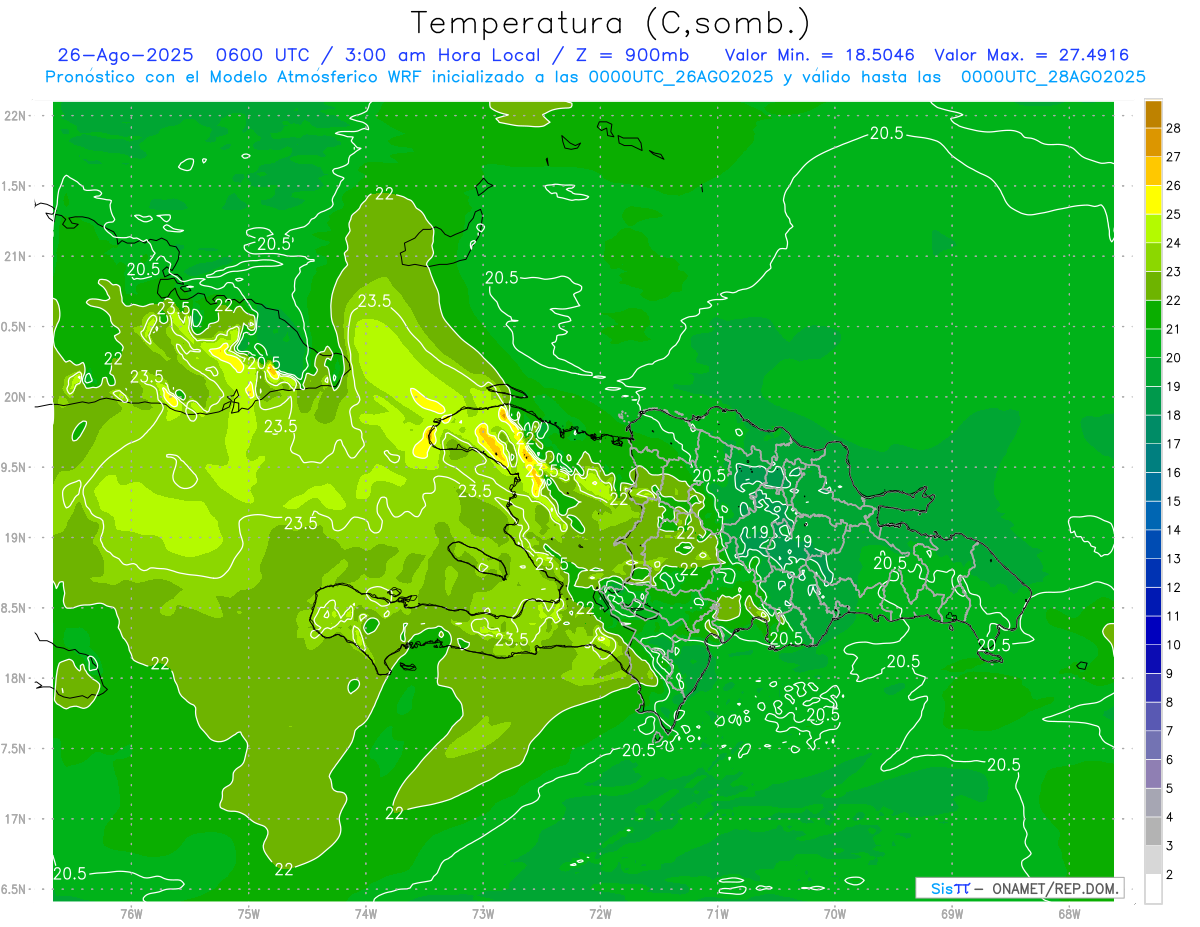
Task: Click the '18N' latitude axis label
Action: click(x=16, y=678)
